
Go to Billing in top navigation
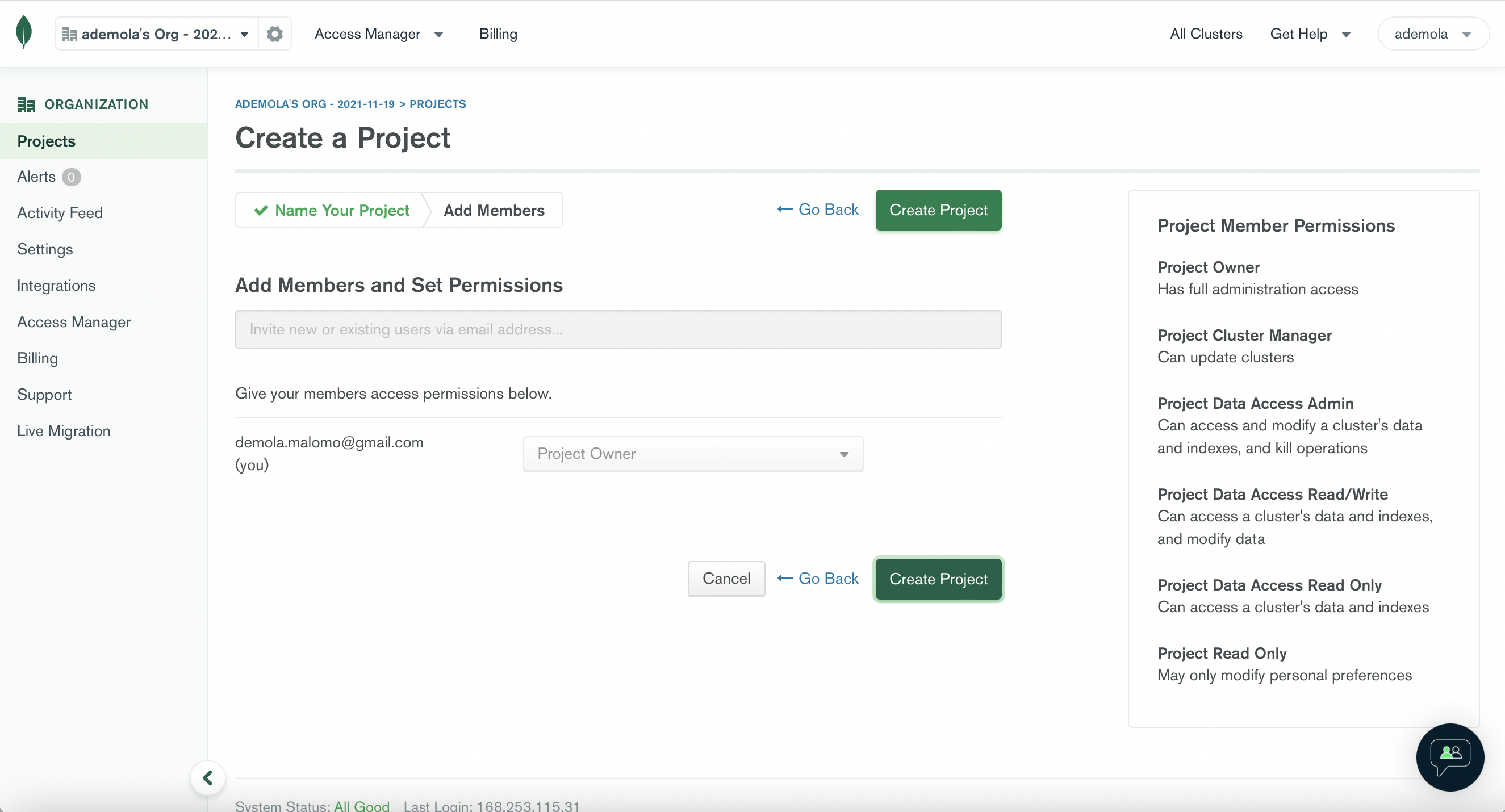click(x=498, y=34)
